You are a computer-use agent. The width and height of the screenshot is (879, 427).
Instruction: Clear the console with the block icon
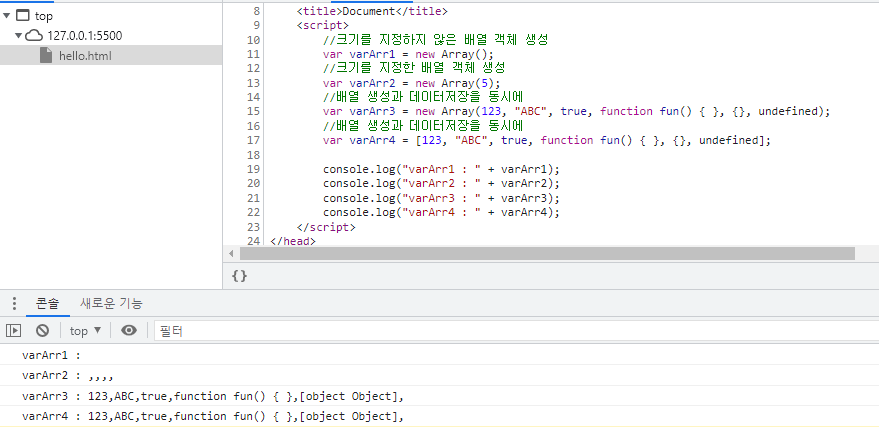click(x=43, y=331)
